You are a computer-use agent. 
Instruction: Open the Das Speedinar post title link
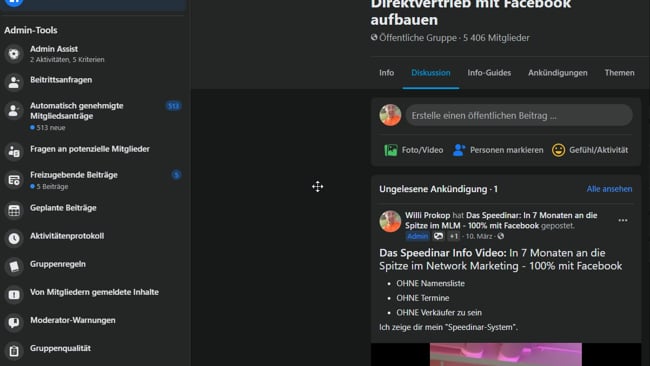pyautogui.click(x=501, y=221)
